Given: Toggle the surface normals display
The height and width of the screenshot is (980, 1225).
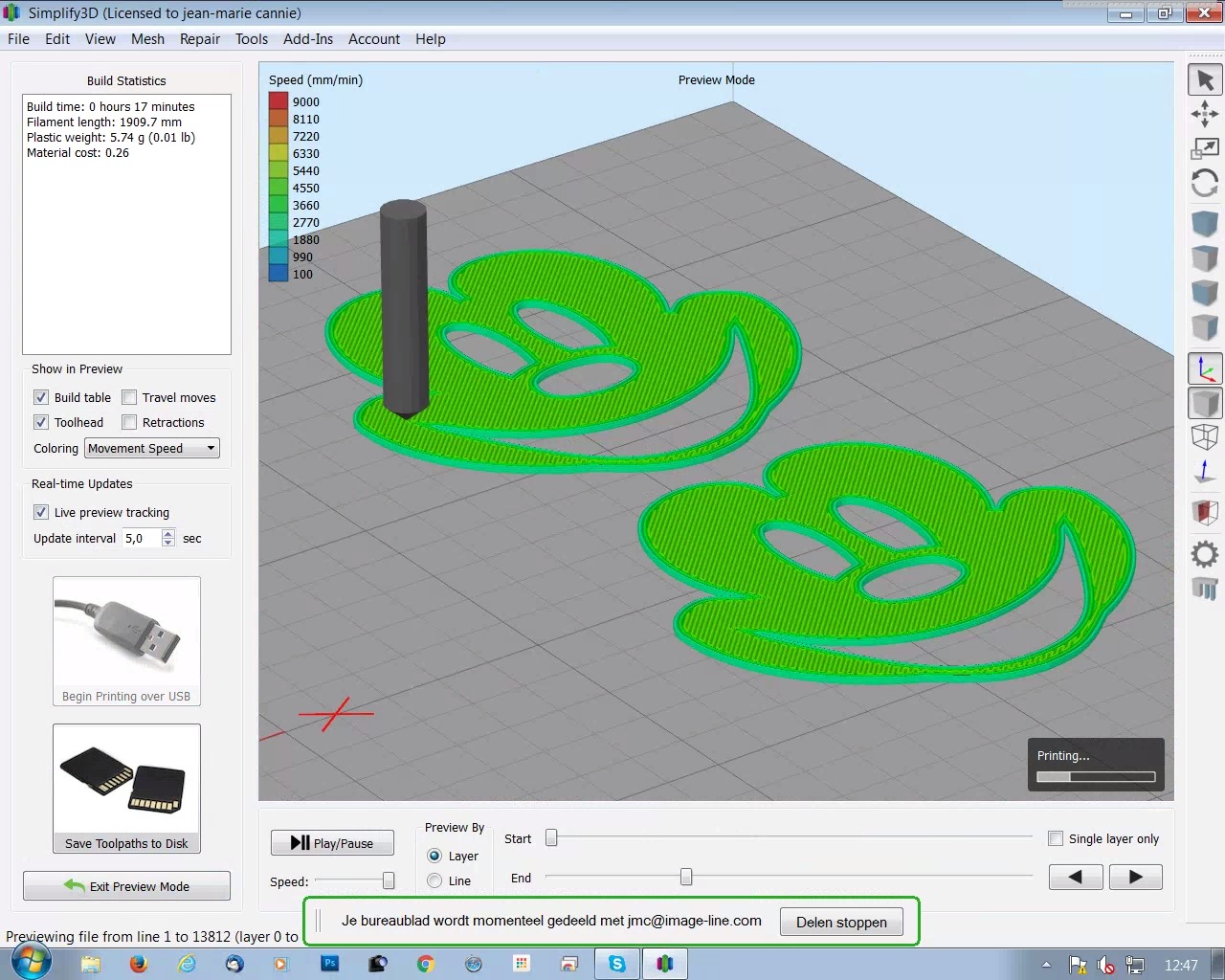Looking at the screenshot, I should [x=1205, y=472].
